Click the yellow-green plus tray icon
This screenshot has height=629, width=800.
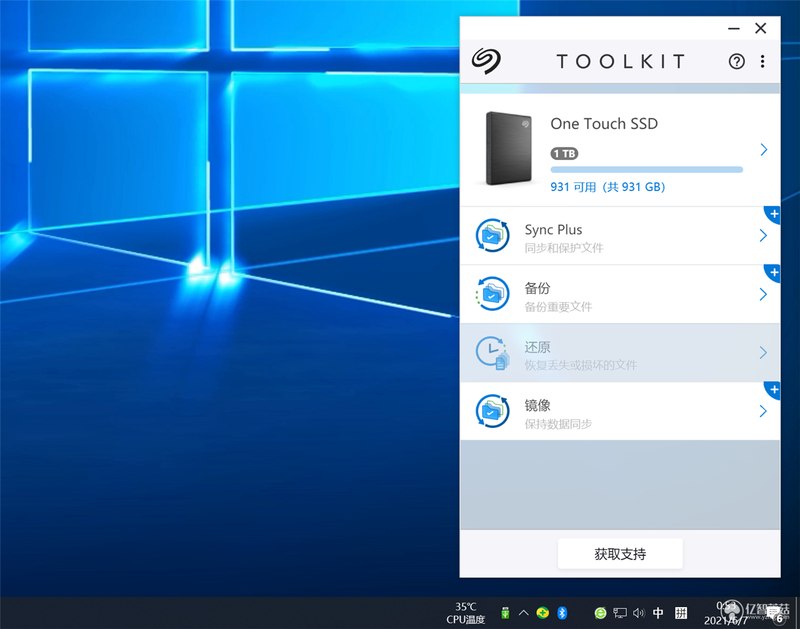(543, 613)
